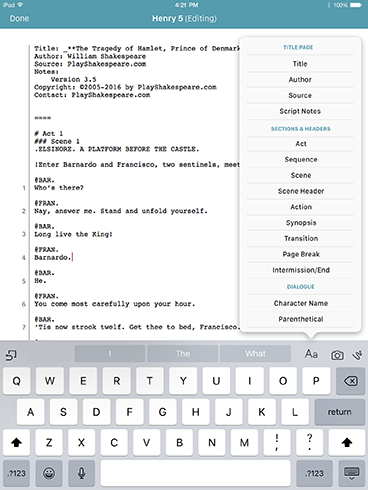Tap the Y key
The width and height of the screenshot is (368, 490).
183,381
